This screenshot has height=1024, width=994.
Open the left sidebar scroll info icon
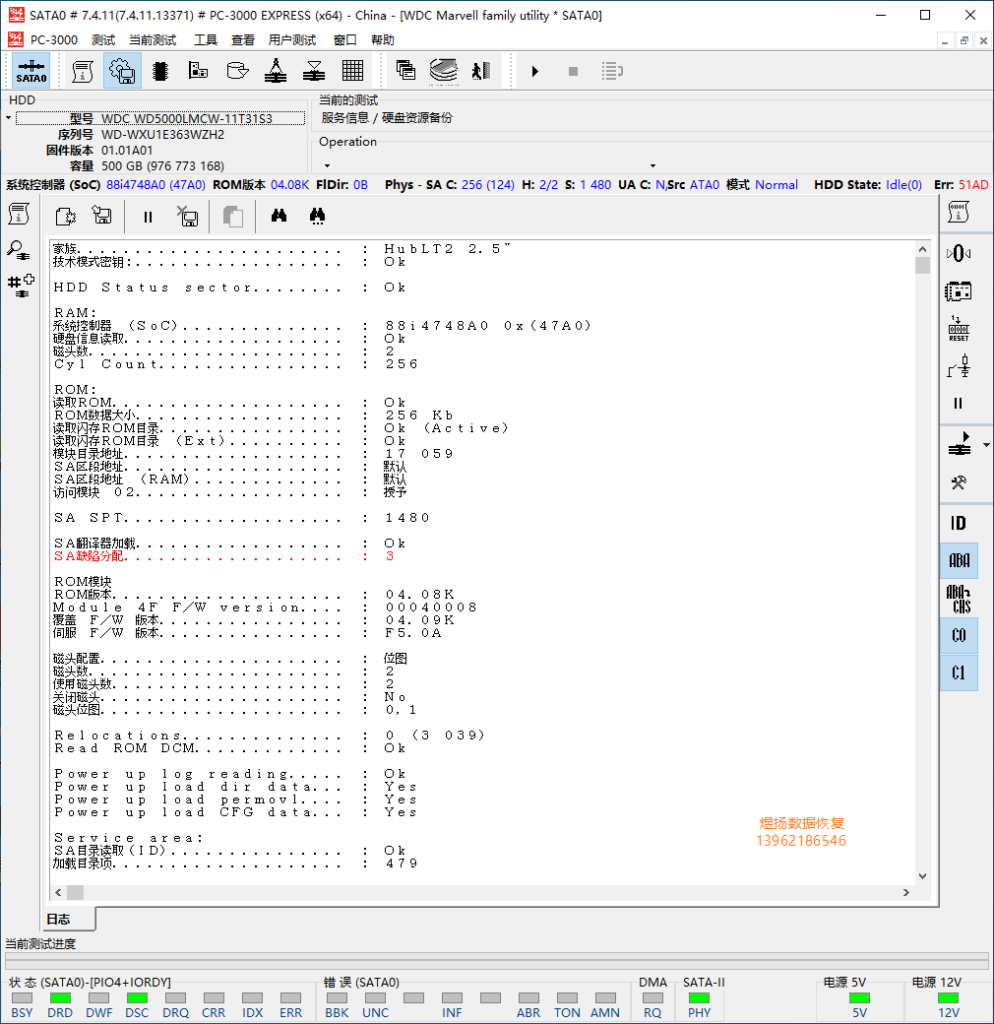click(19, 214)
